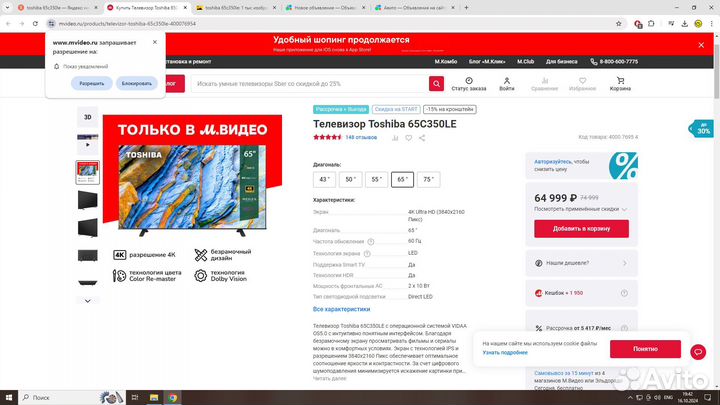Accept cookies with the Понятно button
The image size is (720, 405).
(x=645, y=349)
